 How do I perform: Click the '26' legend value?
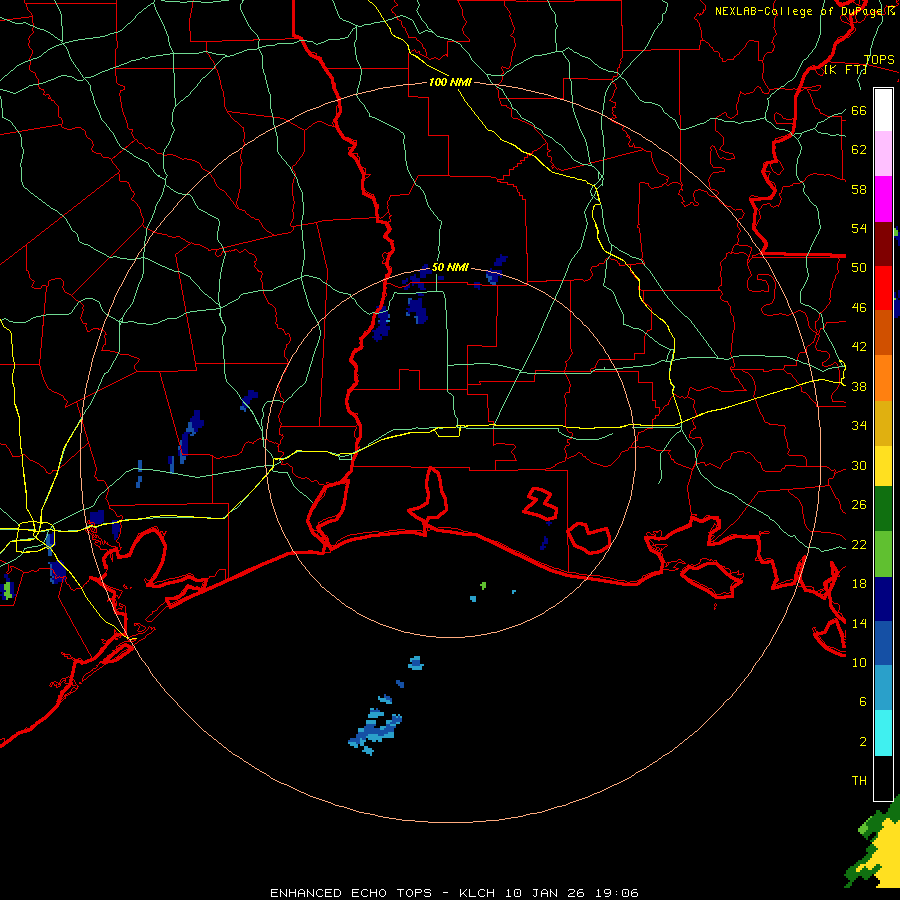coord(859,505)
